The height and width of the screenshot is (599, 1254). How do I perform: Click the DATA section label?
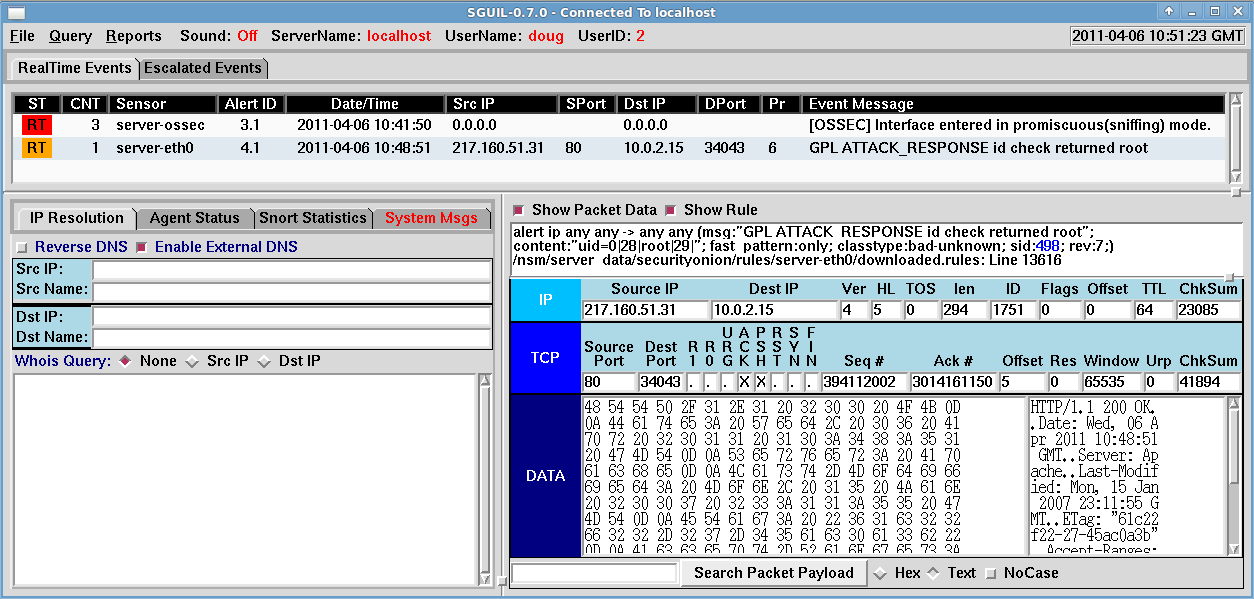[545, 476]
